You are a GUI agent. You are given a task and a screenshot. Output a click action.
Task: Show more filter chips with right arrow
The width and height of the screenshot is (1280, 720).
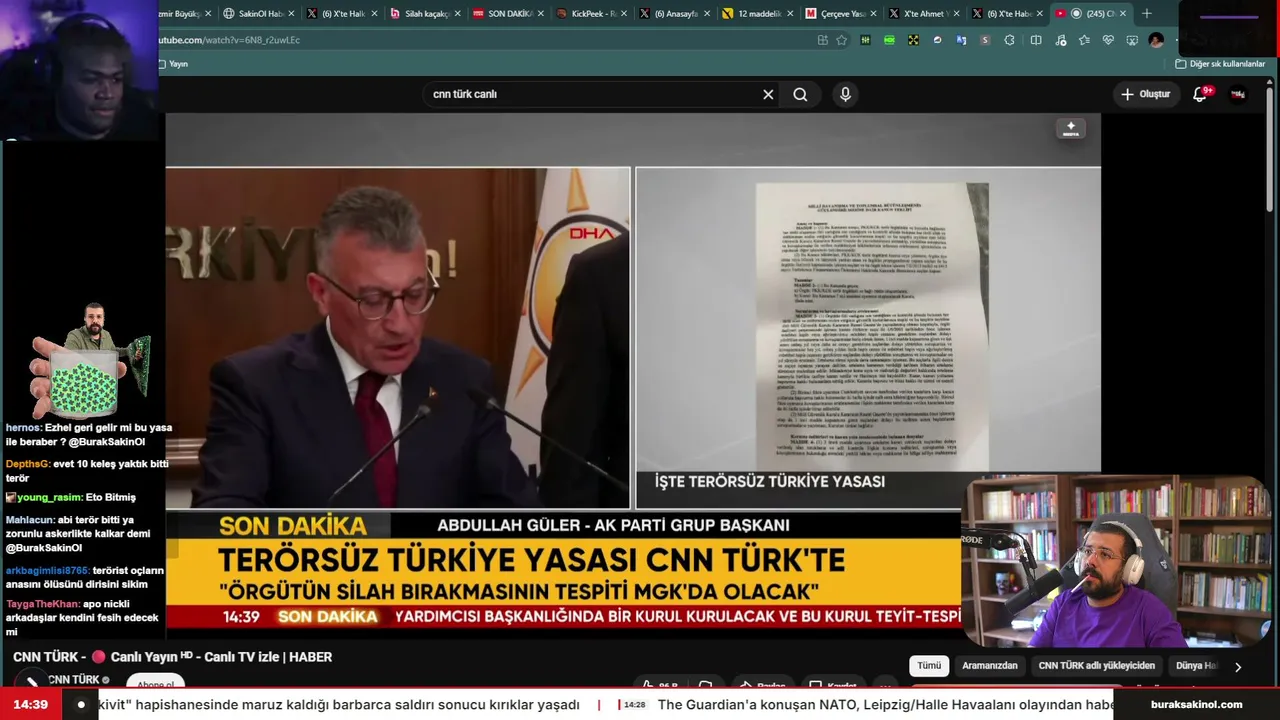[x=1238, y=667]
